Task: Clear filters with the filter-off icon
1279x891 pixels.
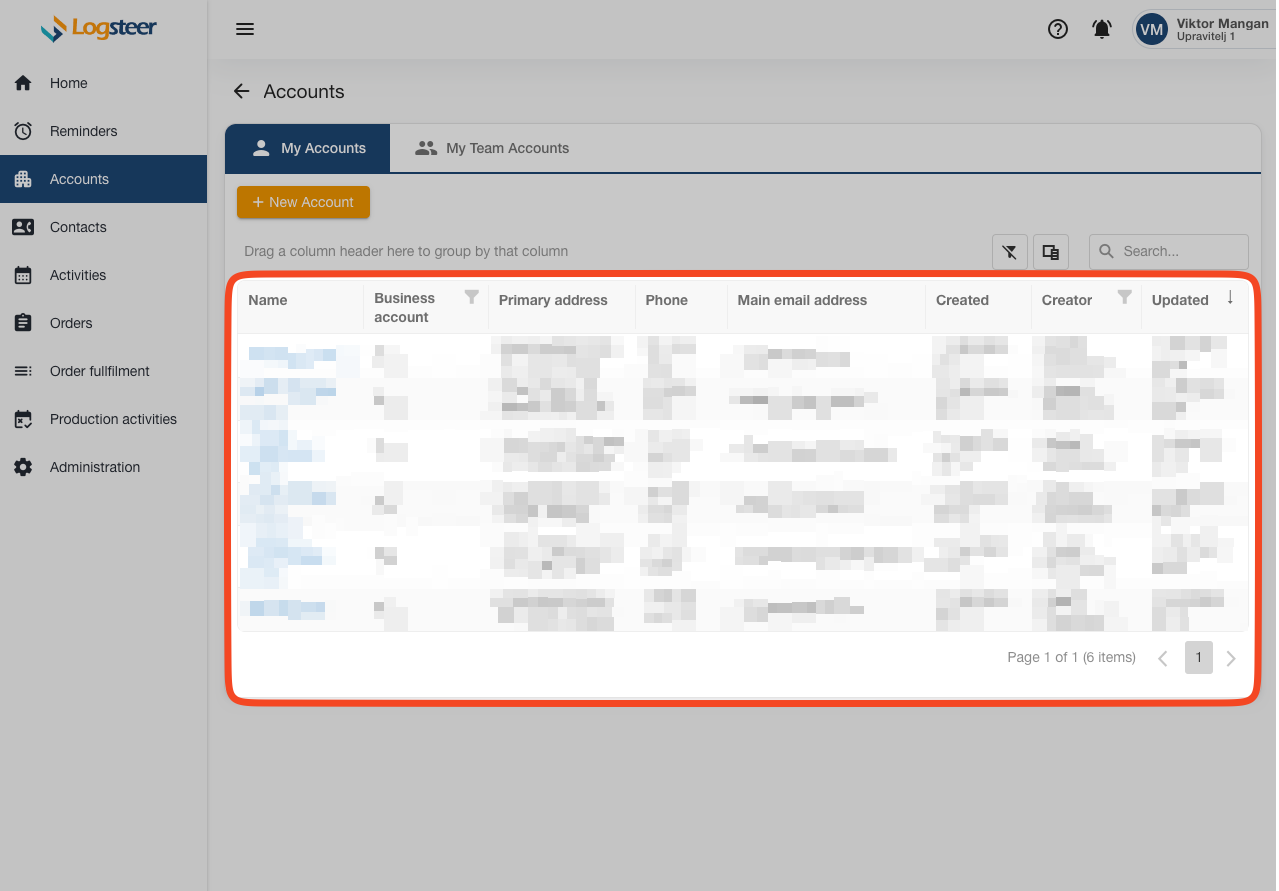Action: 1009,252
